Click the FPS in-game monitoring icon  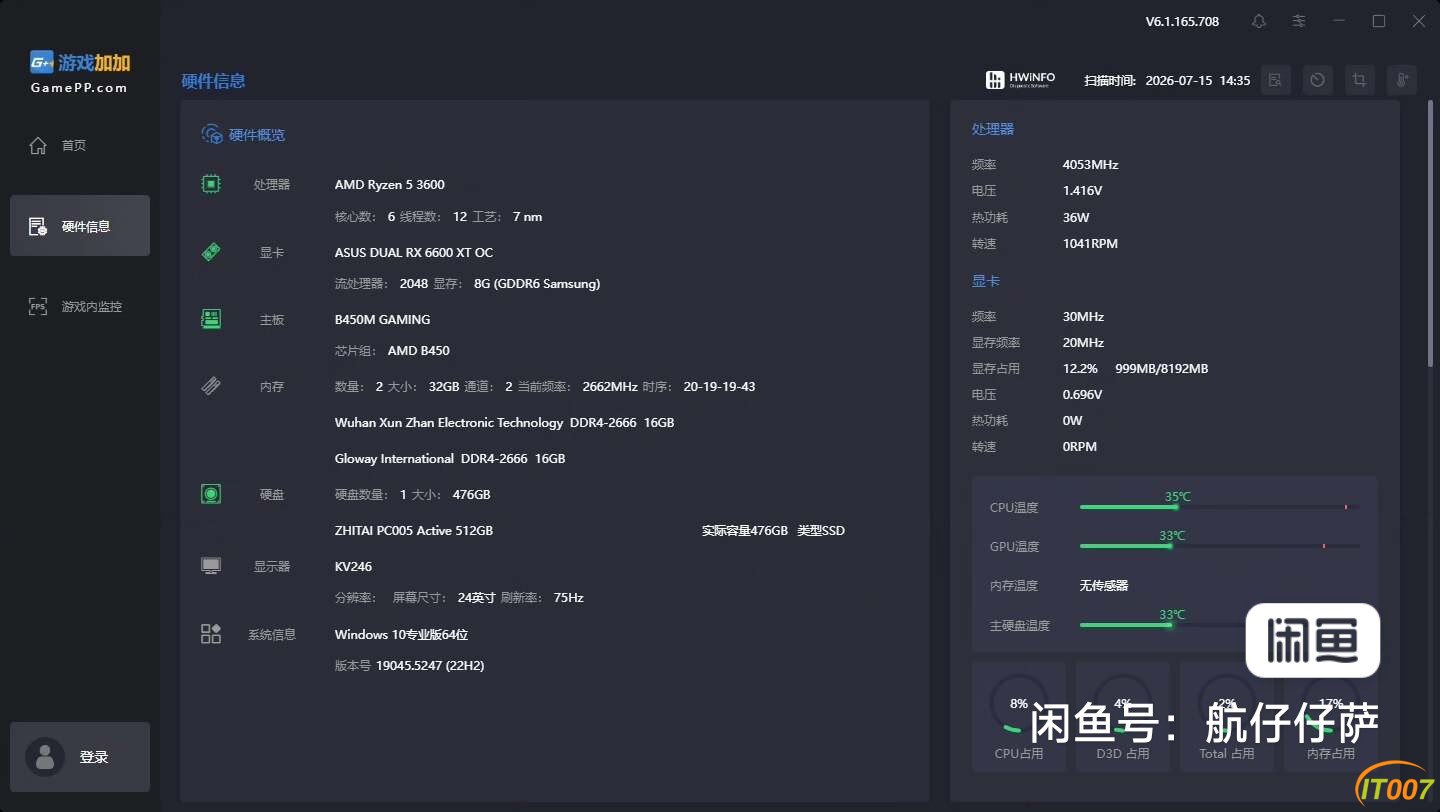coord(38,307)
